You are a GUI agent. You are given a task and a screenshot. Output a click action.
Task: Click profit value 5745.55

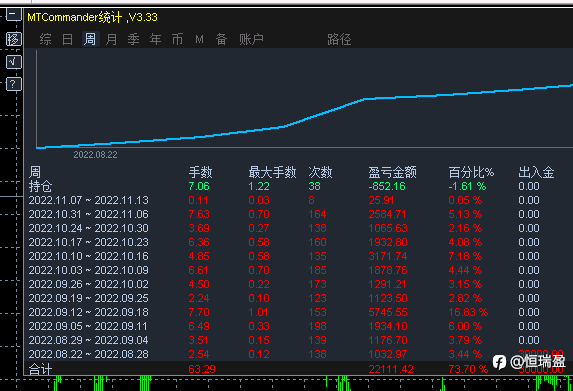388,312
